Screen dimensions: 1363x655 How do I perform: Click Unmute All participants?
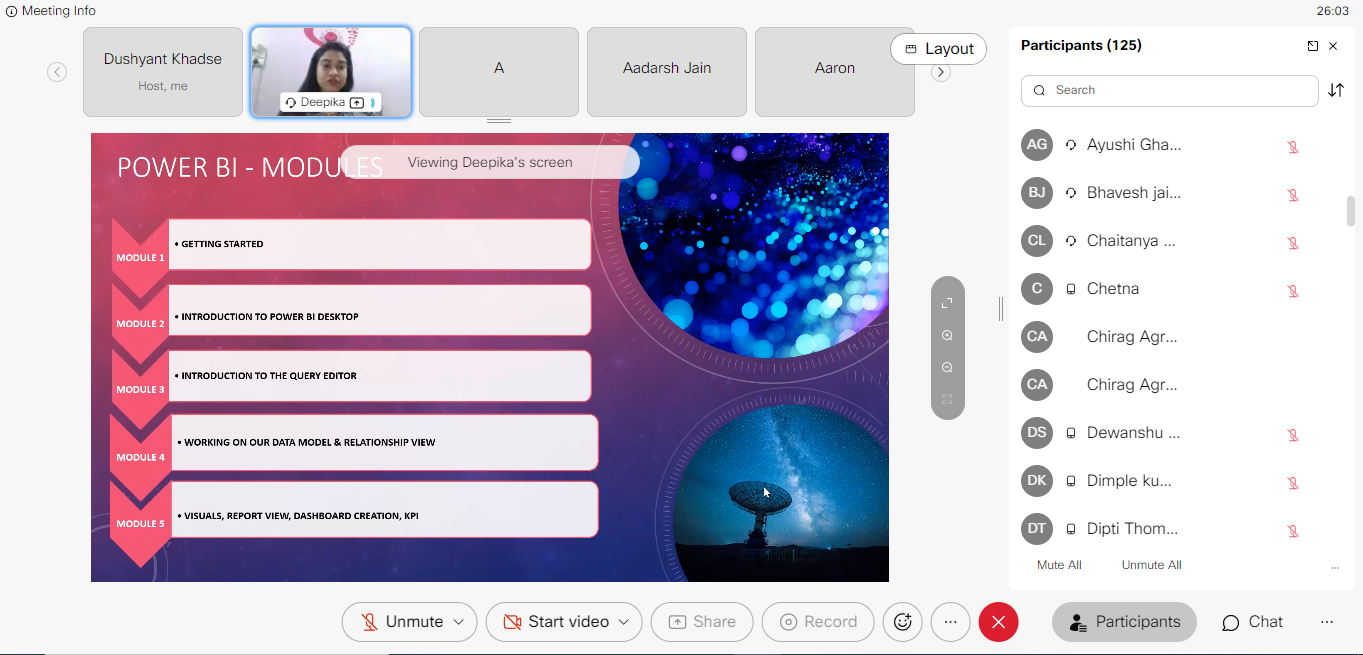[1151, 565]
